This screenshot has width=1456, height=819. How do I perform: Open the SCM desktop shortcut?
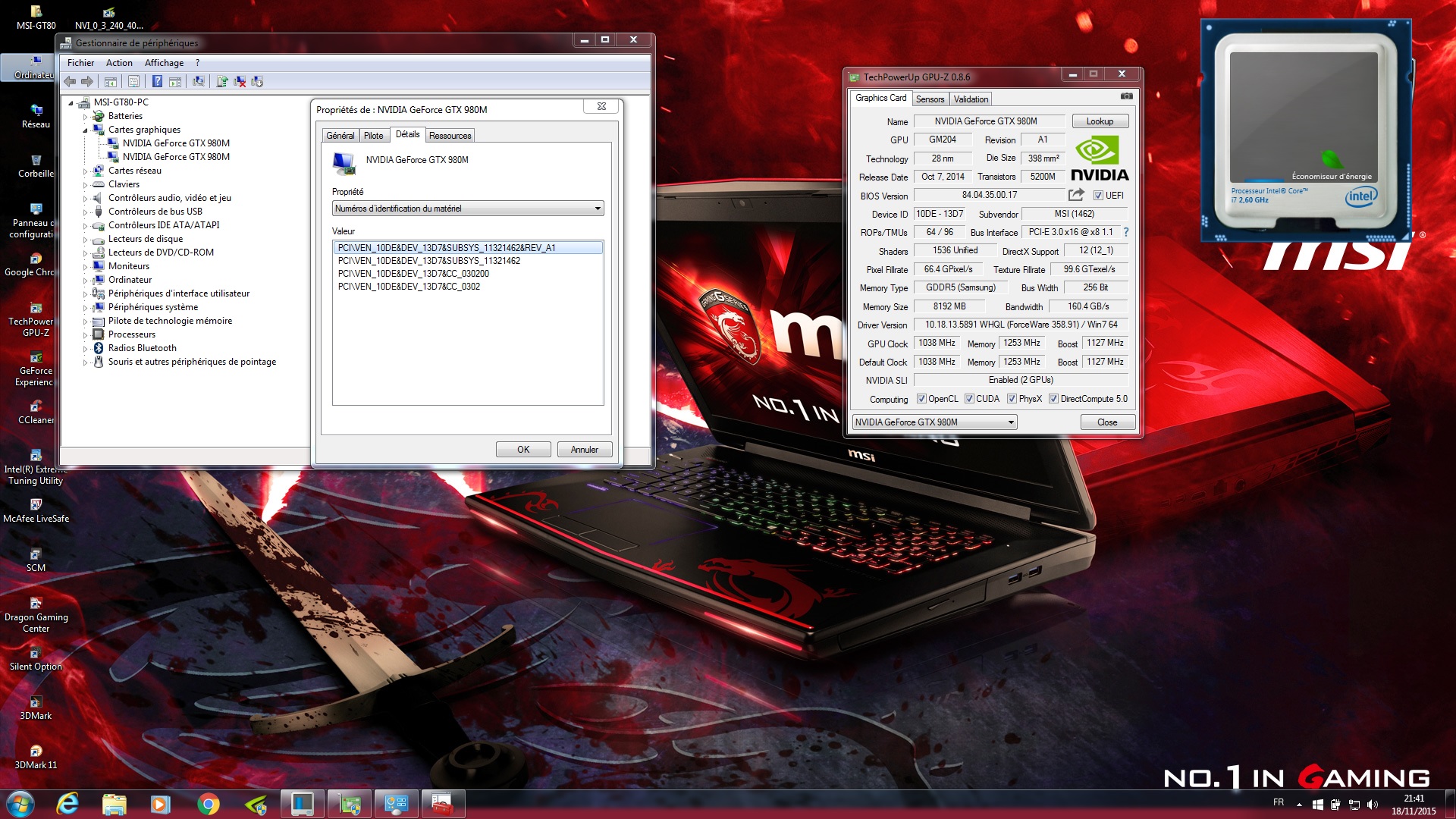(36, 560)
